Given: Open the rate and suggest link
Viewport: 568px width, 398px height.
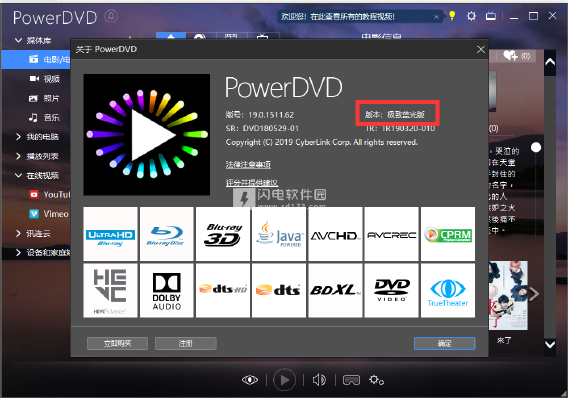Looking at the screenshot, I should click(x=252, y=183).
